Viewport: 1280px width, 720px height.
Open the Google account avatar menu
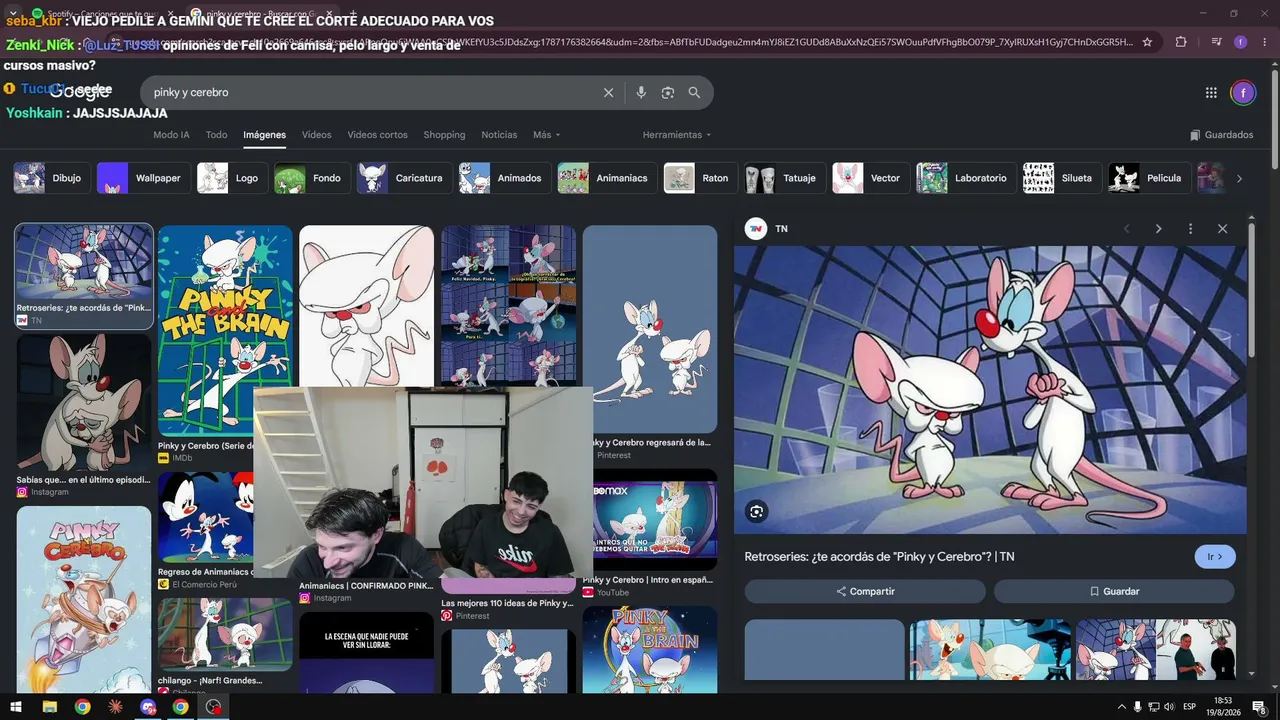click(1242, 93)
